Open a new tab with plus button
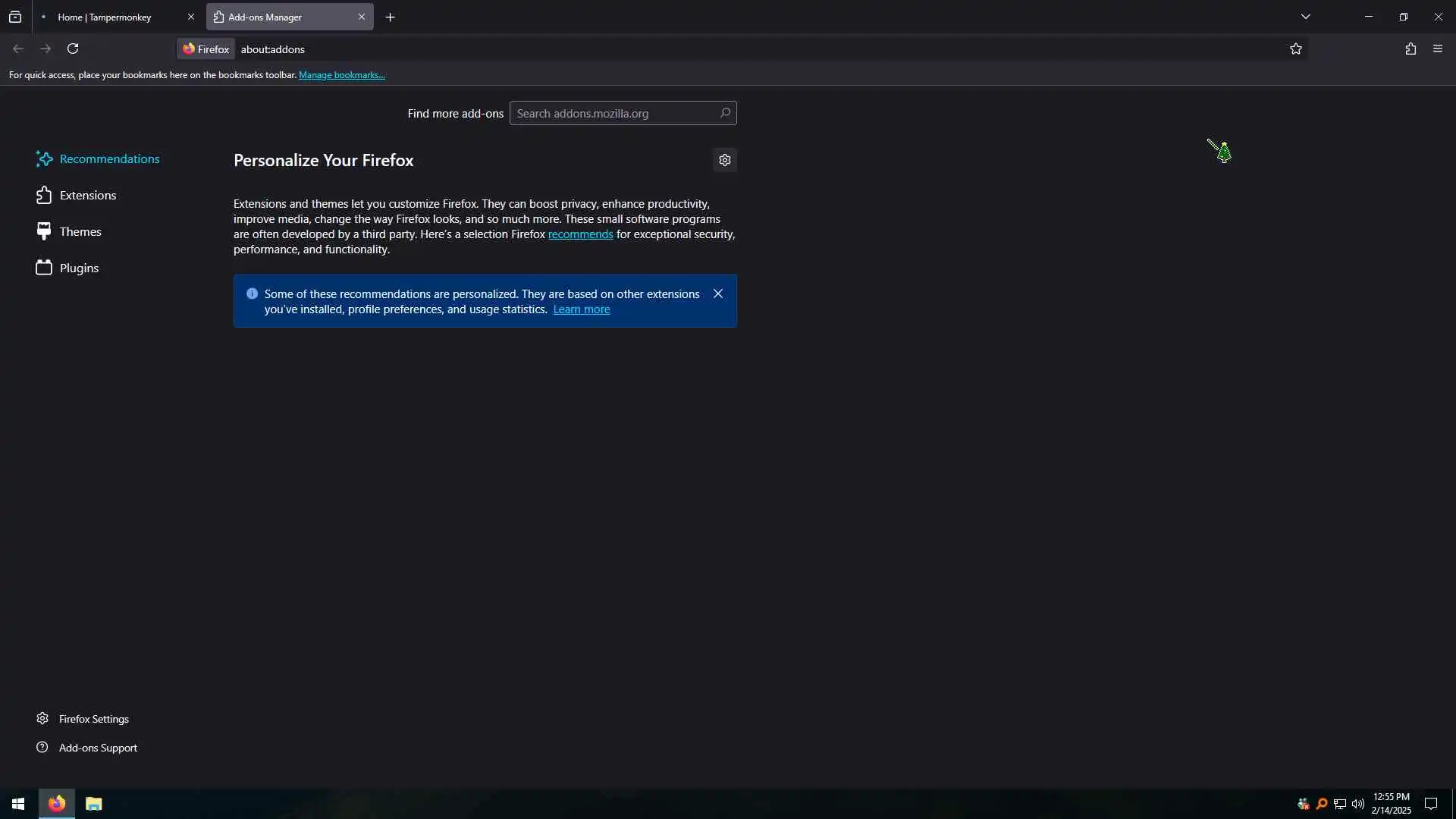The width and height of the screenshot is (1456, 819). pos(390,17)
